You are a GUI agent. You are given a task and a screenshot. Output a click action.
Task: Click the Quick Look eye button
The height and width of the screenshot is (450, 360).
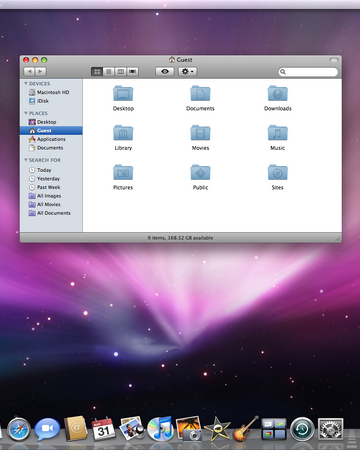click(x=165, y=71)
